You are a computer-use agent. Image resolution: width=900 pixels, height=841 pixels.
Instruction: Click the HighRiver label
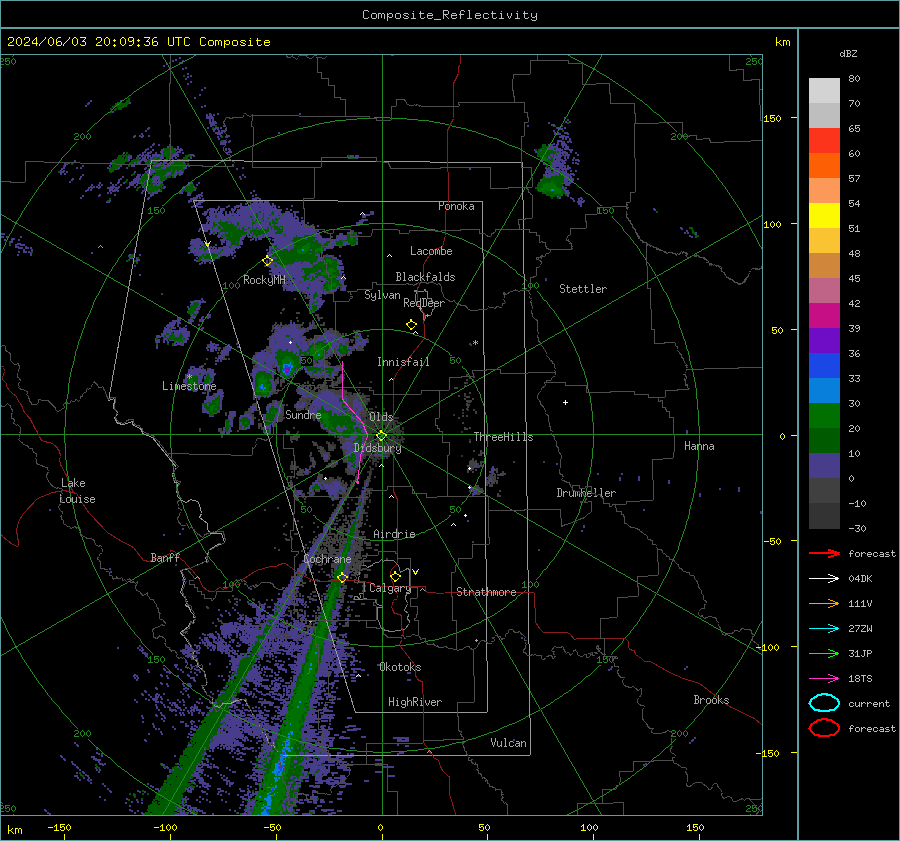point(415,702)
